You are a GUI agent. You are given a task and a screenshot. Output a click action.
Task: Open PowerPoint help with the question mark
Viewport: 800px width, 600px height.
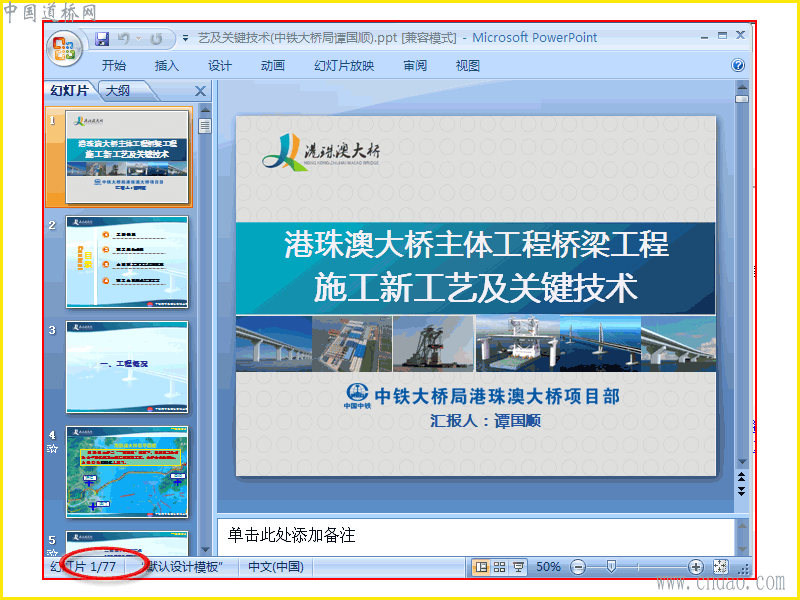(x=738, y=65)
